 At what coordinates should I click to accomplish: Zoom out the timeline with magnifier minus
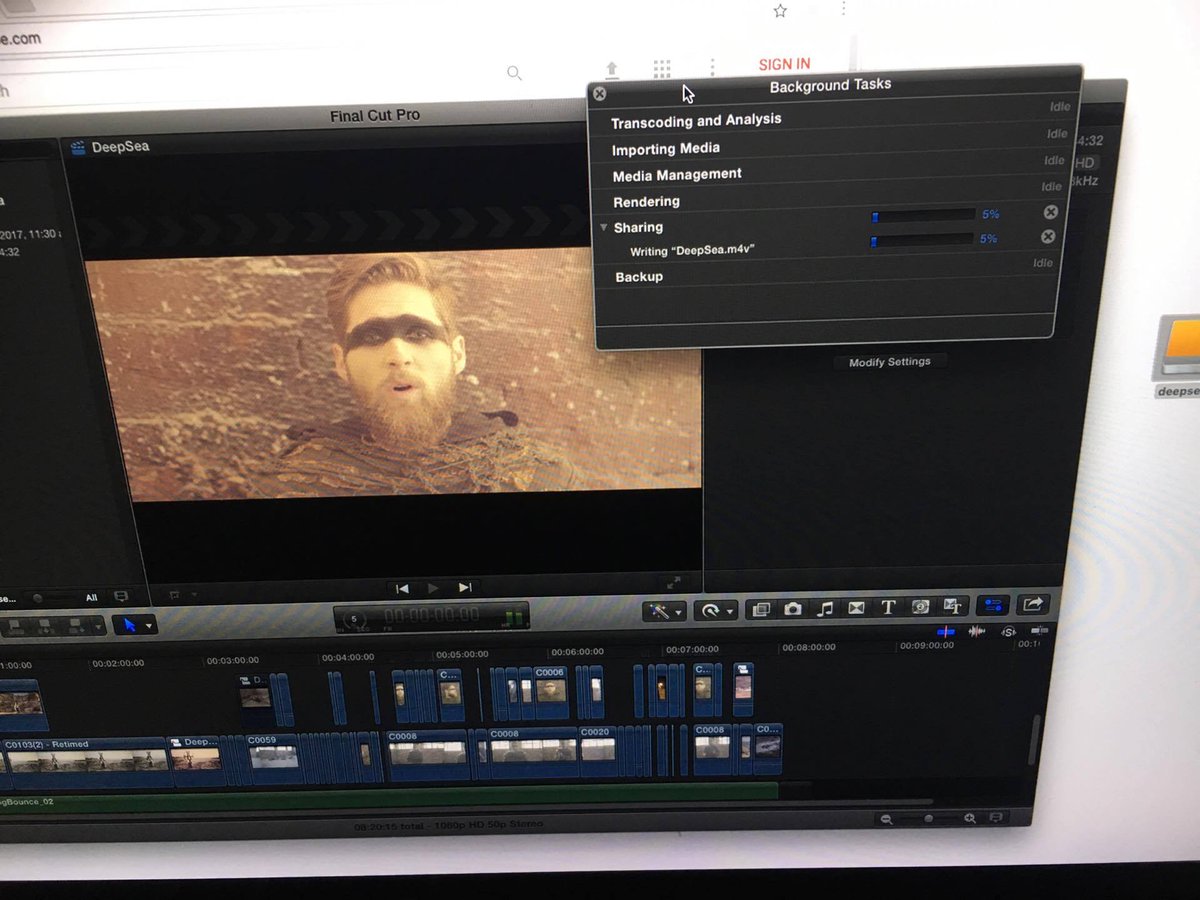click(886, 820)
